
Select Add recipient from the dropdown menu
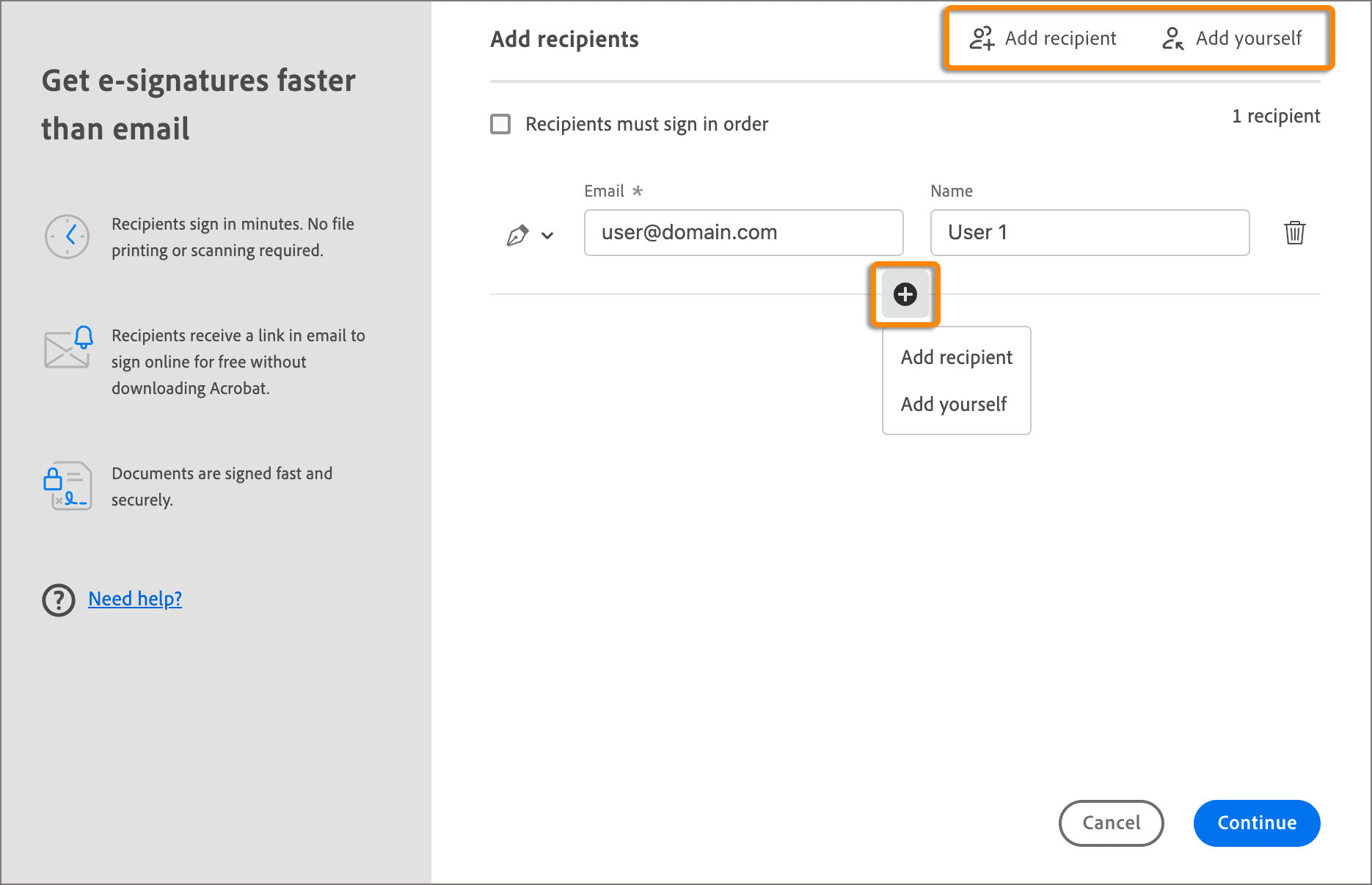coord(956,357)
